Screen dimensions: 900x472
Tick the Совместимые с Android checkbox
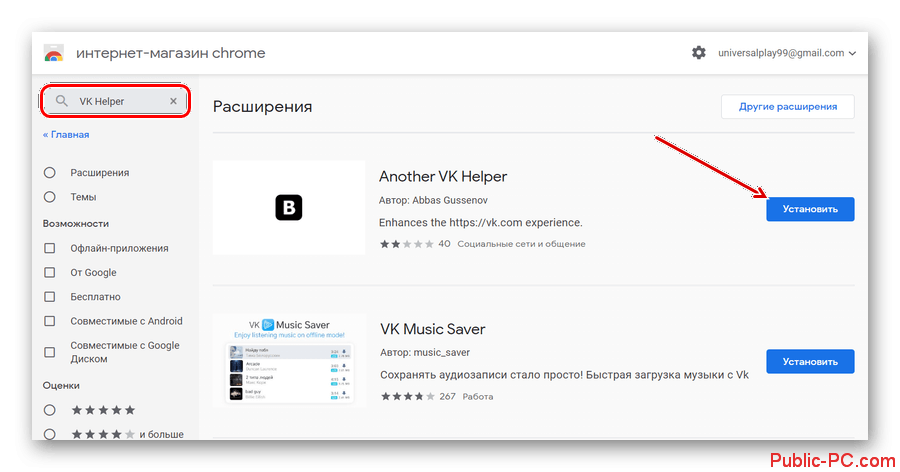pyautogui.click(x=50, y=321)
